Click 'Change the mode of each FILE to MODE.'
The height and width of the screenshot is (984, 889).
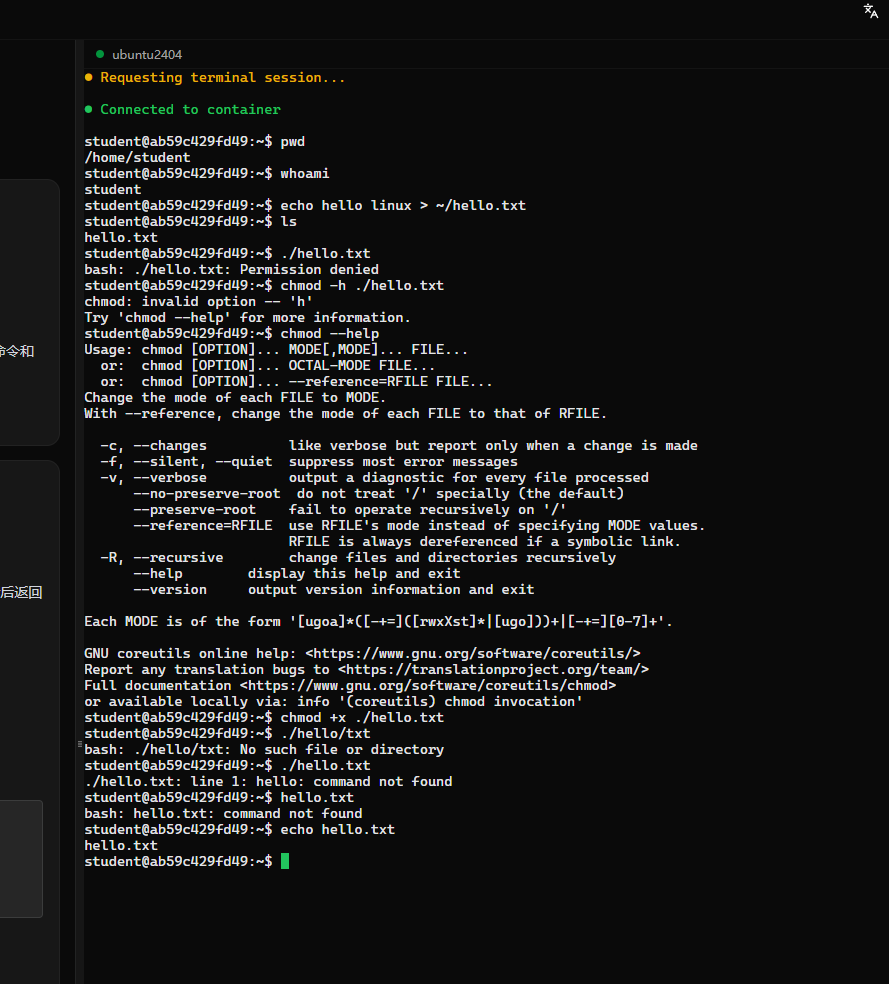235,398
